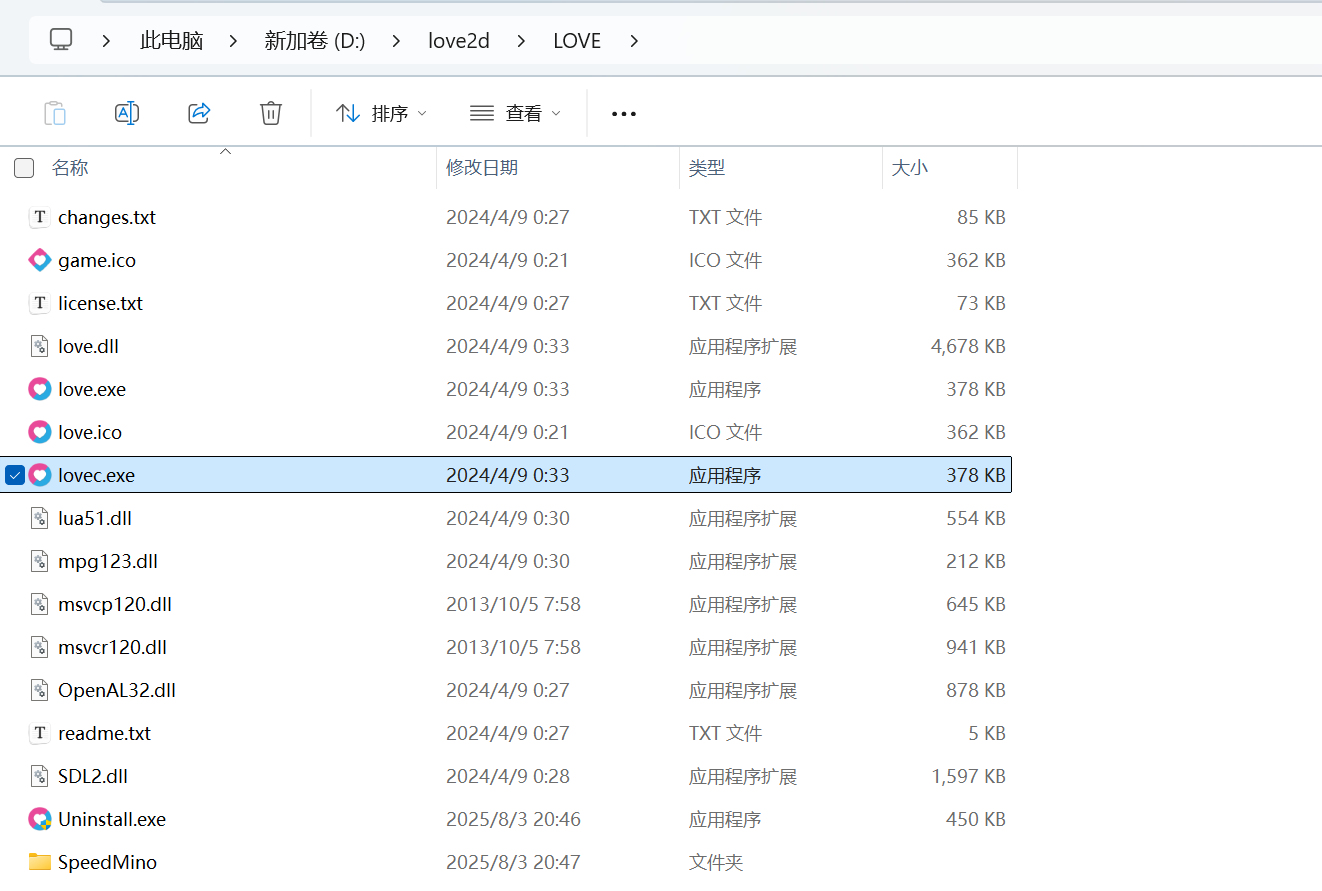Open the 查看 view dropdown
This screenshot has width=1322, height=891.
click(516, 114)
